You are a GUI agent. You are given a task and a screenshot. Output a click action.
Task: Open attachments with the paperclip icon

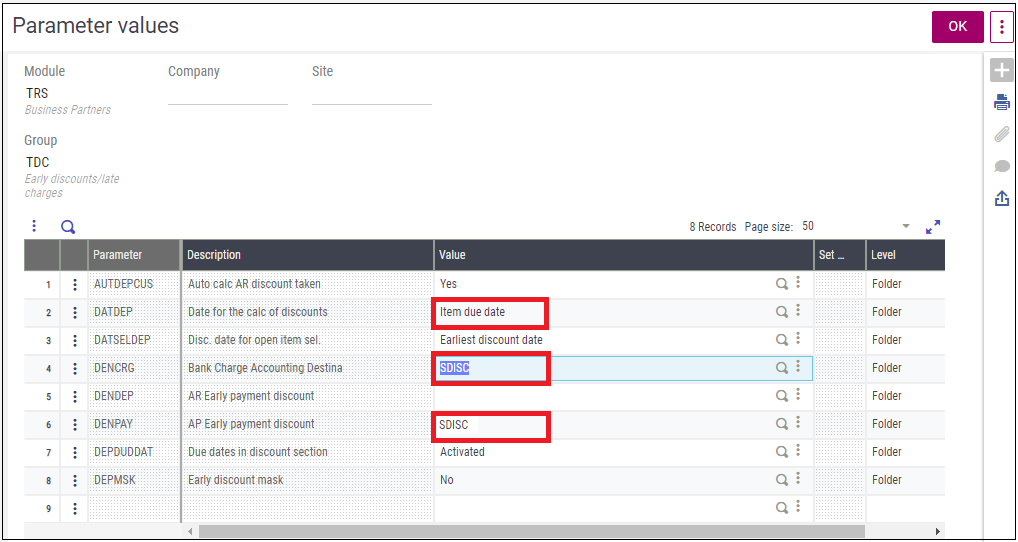1002,134
